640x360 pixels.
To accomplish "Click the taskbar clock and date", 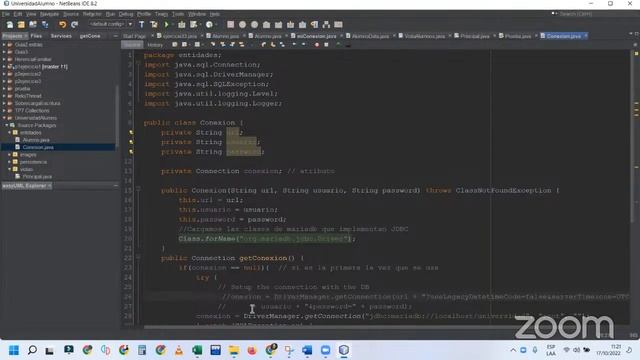I will pos(608,350).
